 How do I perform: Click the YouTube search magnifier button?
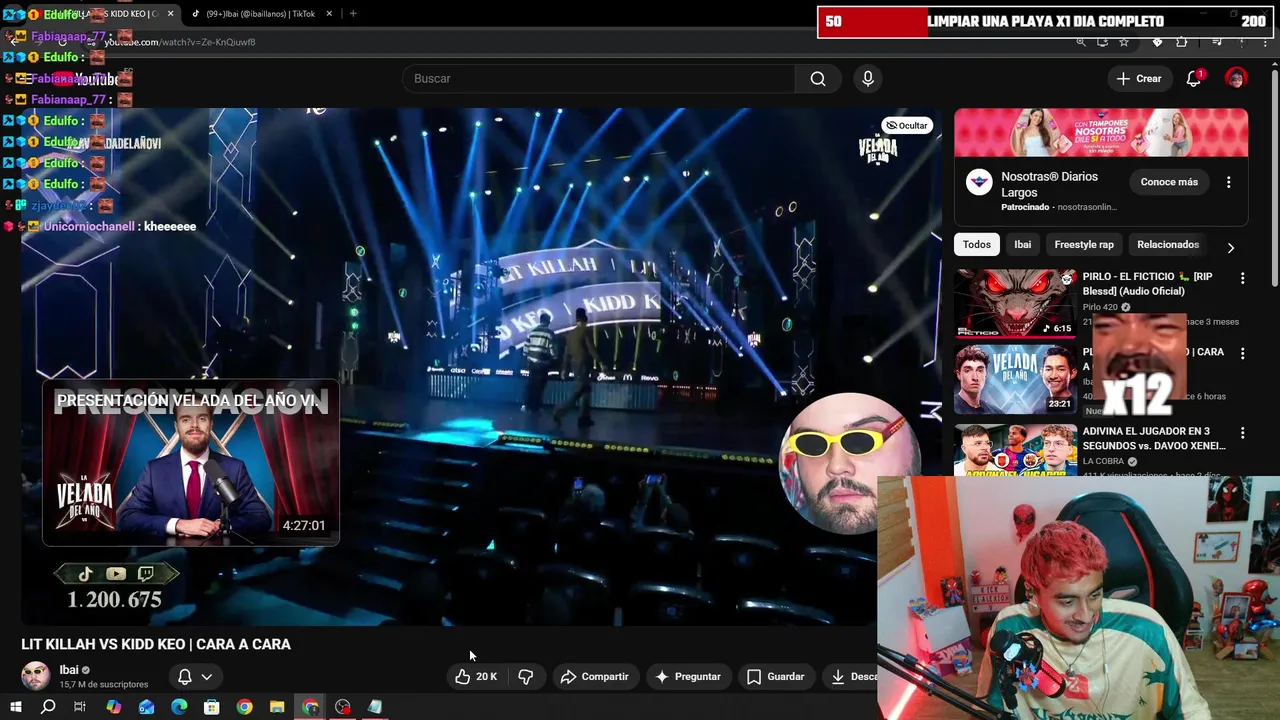click(x=818, y=79)
